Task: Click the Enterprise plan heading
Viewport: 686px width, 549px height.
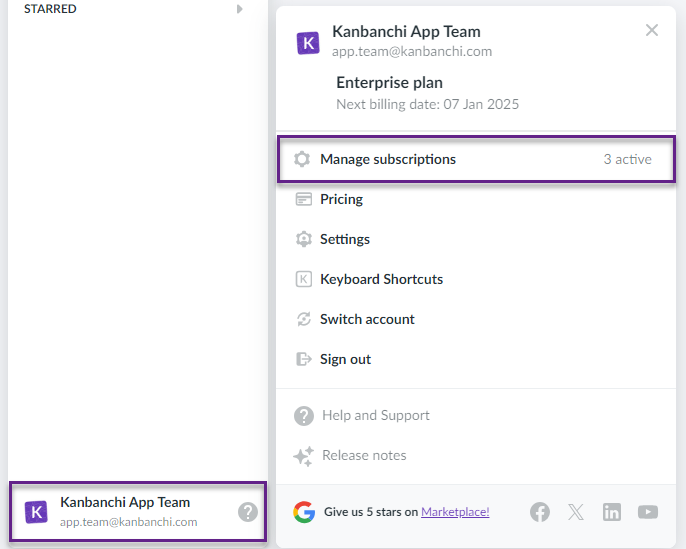Action: point(389,82)
